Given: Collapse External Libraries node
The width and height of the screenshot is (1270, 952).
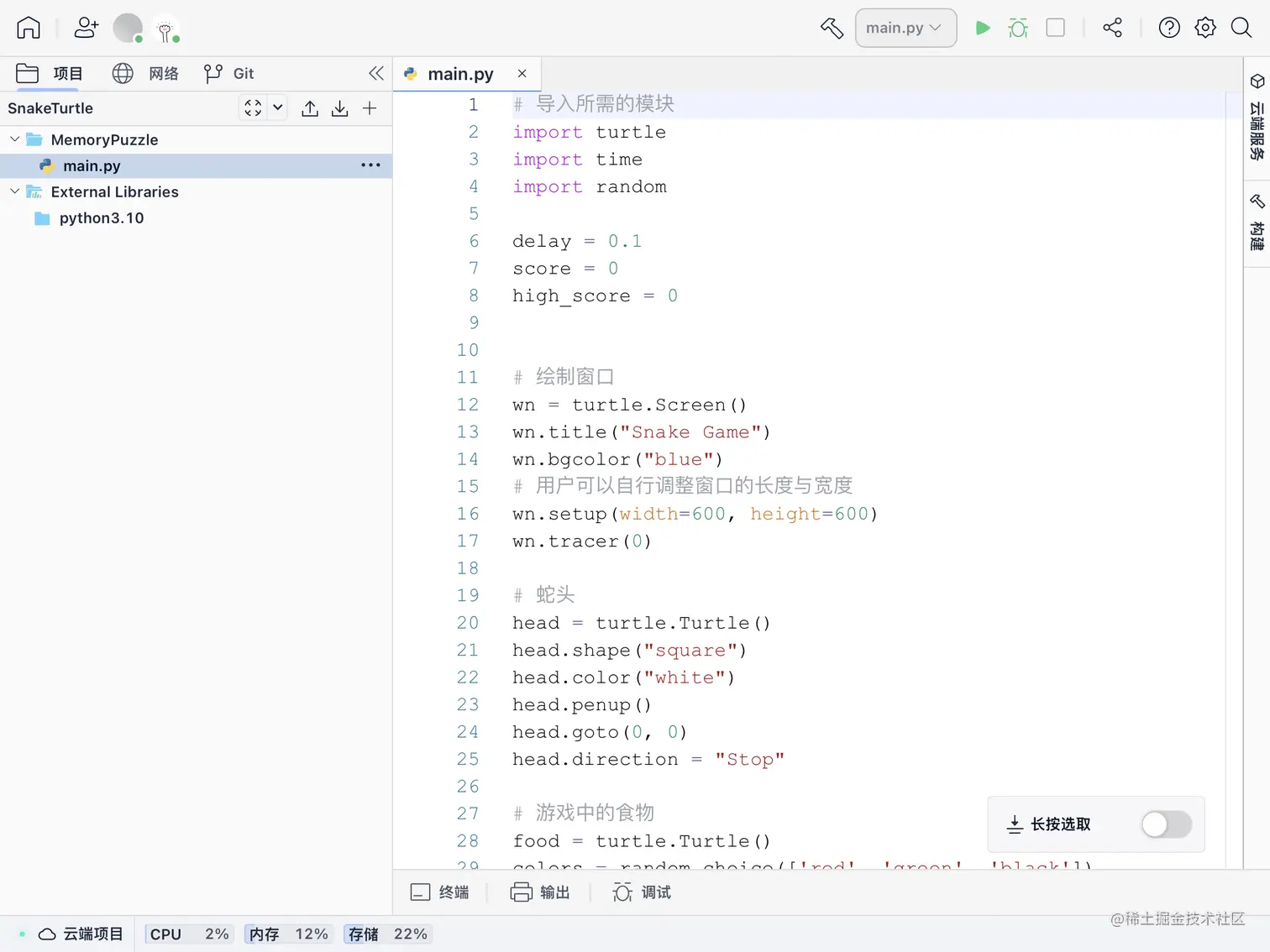Looking at the screenshot, I should [14, 191].
